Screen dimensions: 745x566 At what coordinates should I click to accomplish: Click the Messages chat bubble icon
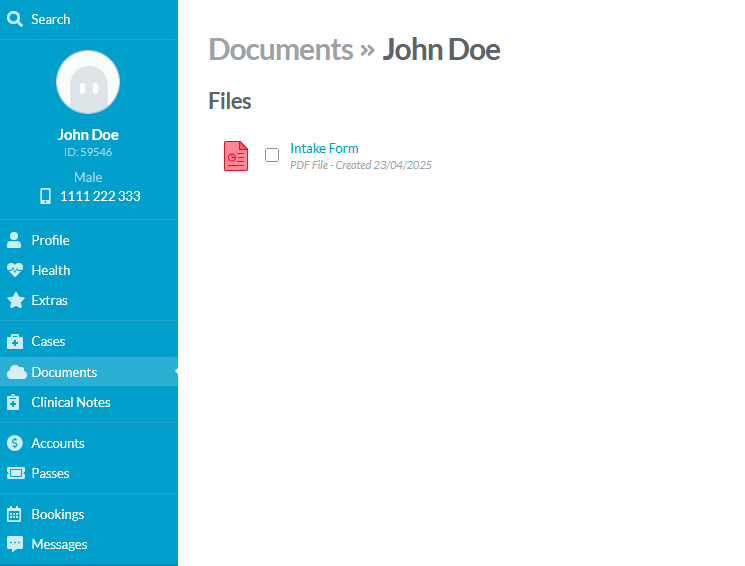(x=15, y=544)
